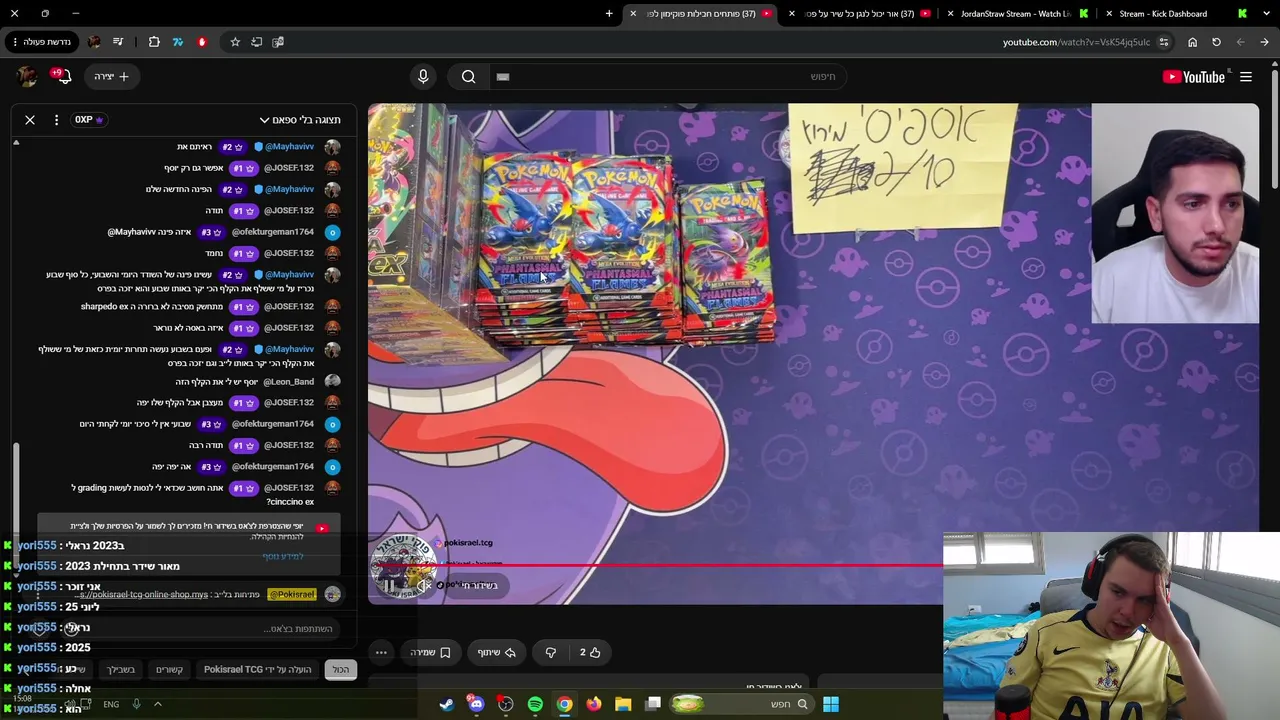Select the 'קשורים' filter chip

point(169,670)
